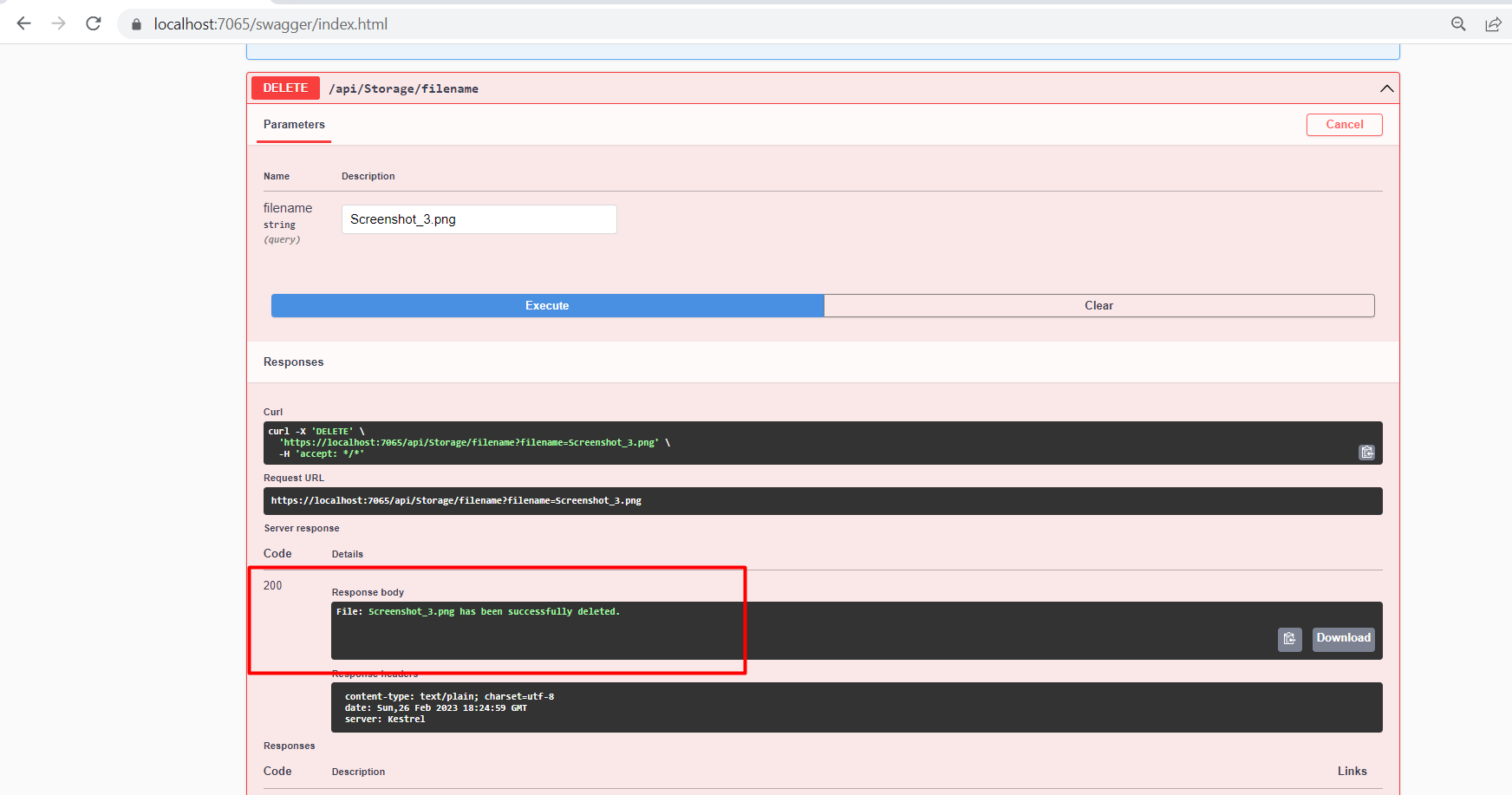Clear the request response
1512x795 pixels.
[1098, 305]
